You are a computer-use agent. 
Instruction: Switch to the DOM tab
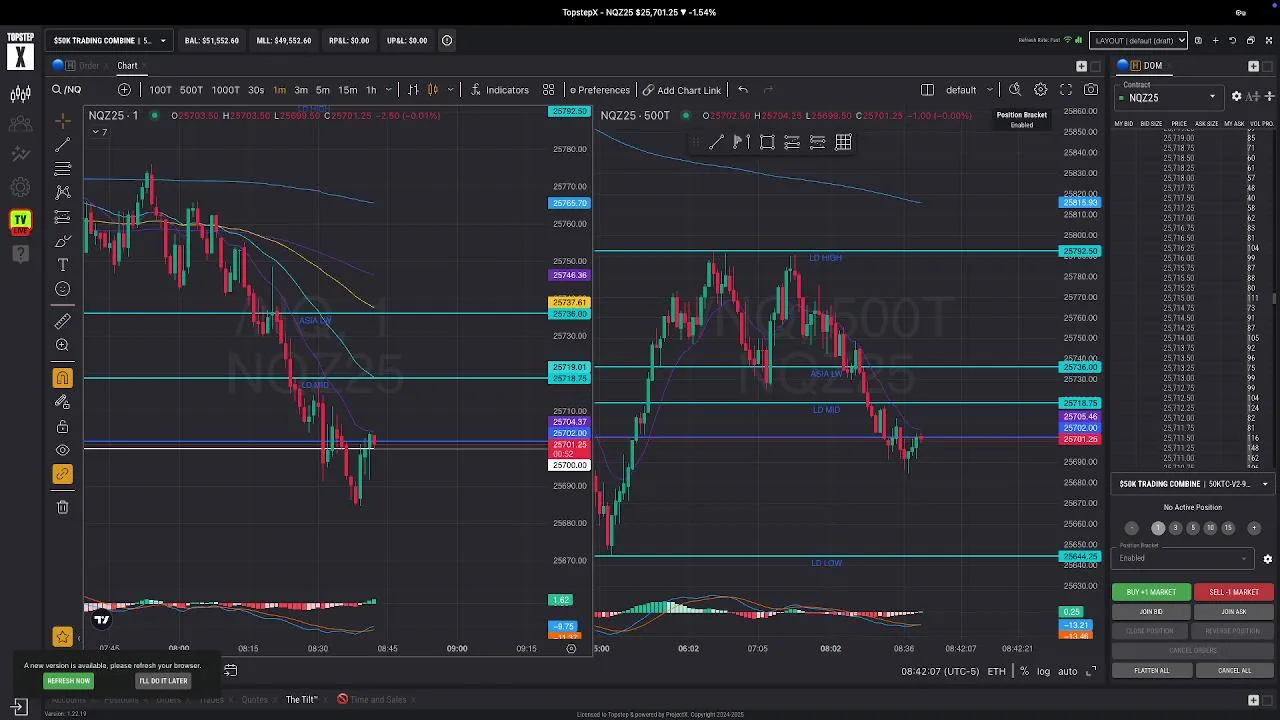pos(1153,66)
